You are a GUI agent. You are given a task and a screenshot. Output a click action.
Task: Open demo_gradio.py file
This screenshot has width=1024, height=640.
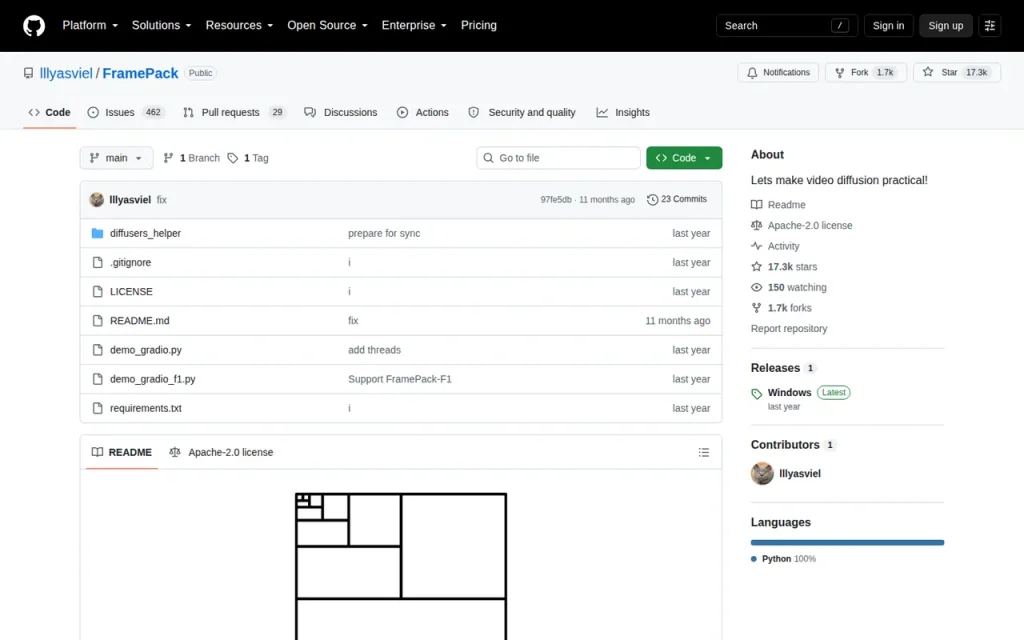tap(146, 350)
